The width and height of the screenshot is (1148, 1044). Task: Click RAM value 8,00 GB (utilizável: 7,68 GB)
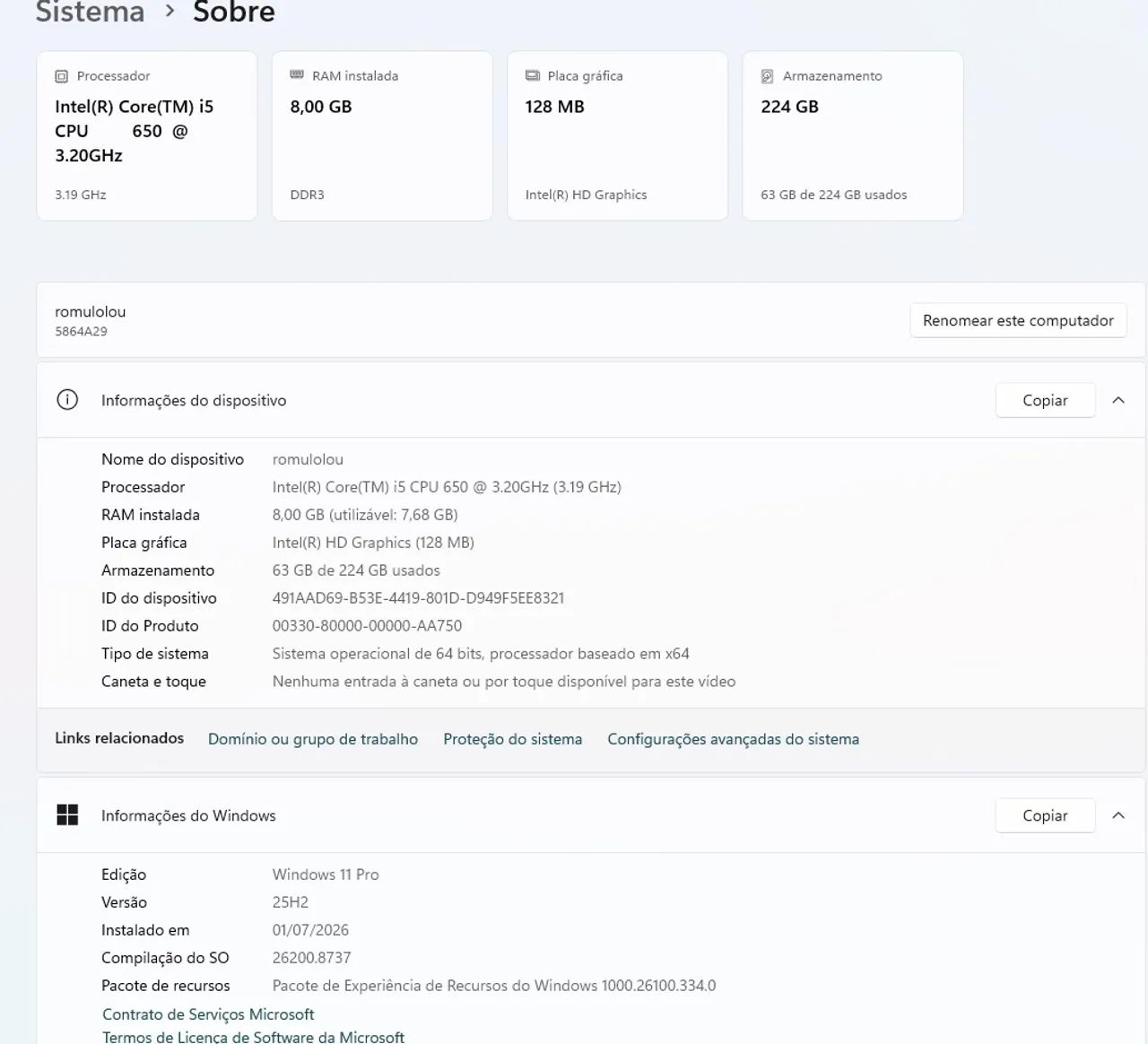365,515
